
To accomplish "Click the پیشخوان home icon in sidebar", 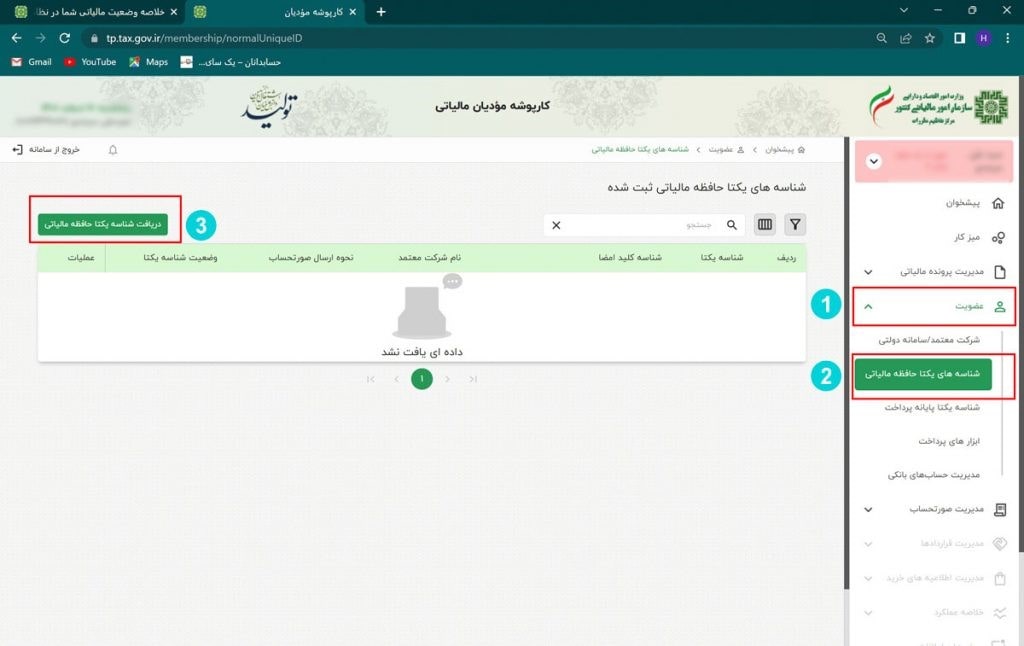I will pyautogui.click(x=997, y=203).
